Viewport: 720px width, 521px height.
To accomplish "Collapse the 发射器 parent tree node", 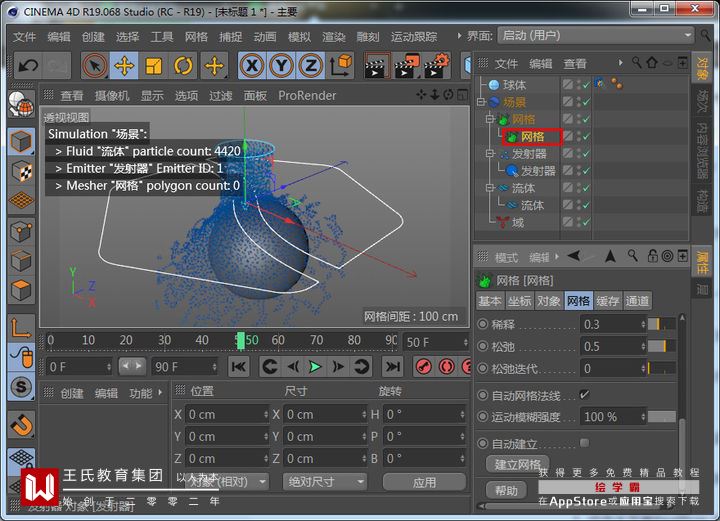I will tap(490, 153).
